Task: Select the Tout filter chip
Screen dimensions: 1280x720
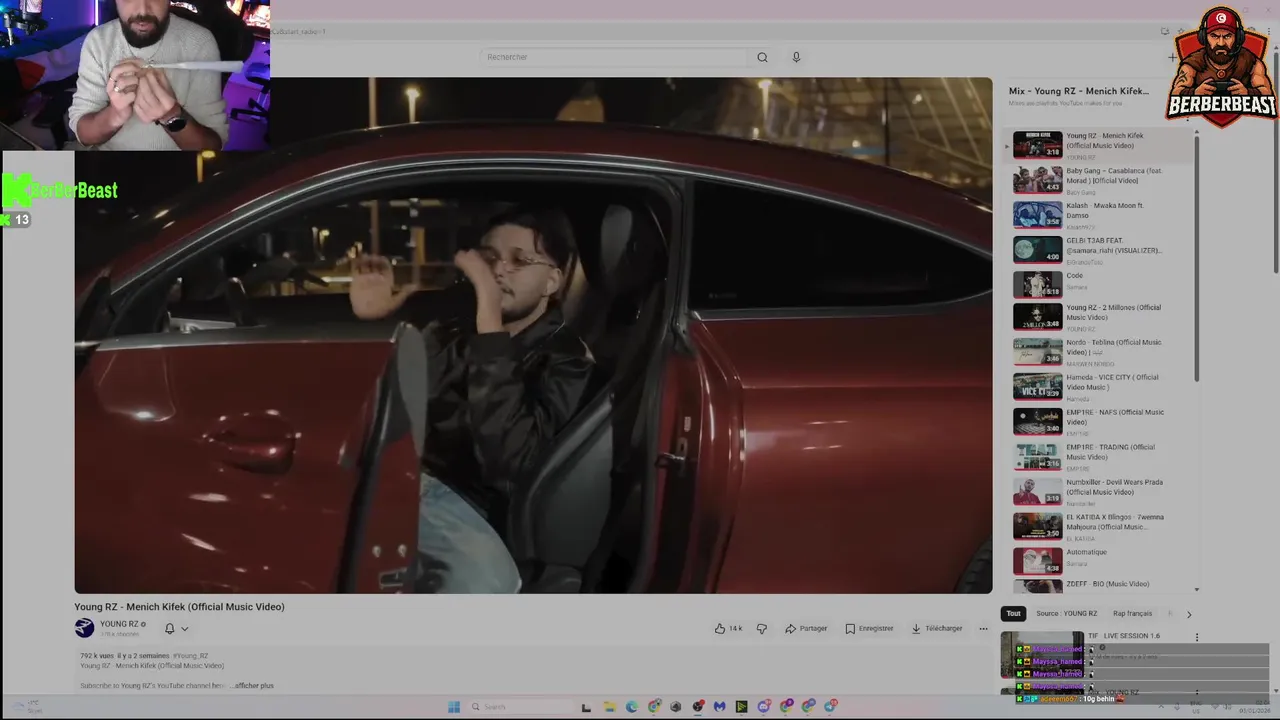Action: 1013,613
